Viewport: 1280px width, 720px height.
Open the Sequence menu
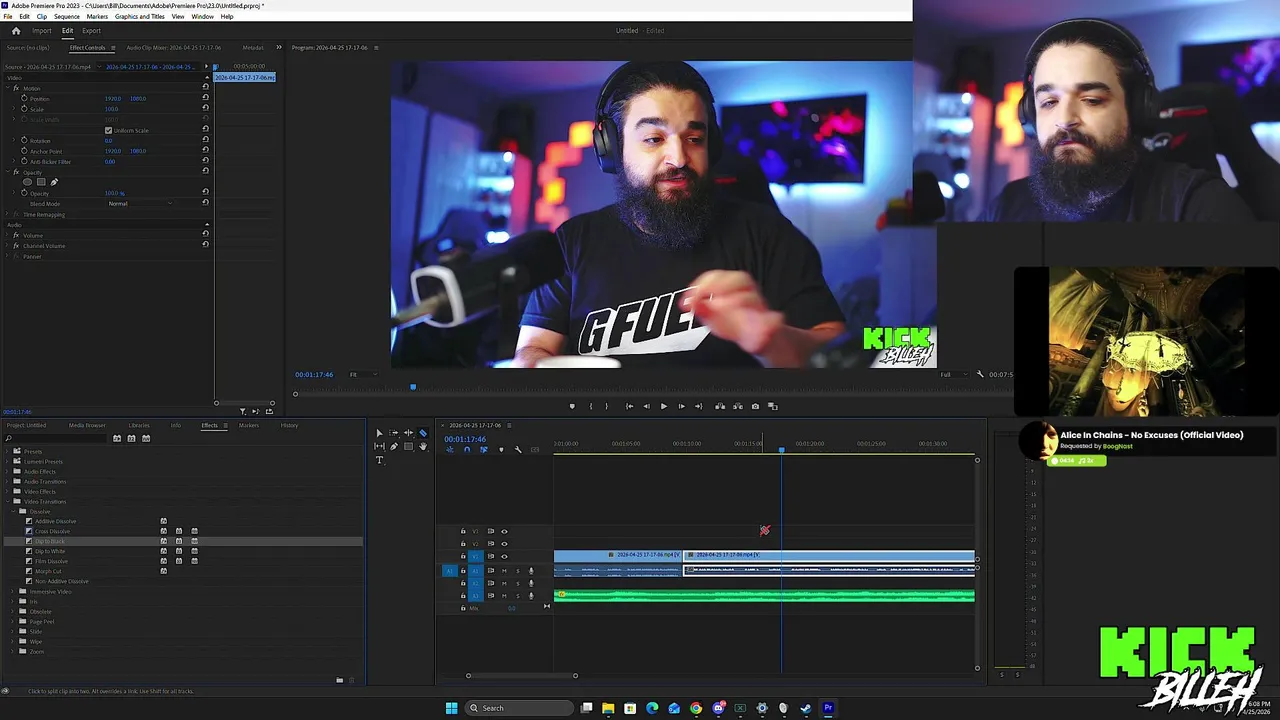point(67,17)
